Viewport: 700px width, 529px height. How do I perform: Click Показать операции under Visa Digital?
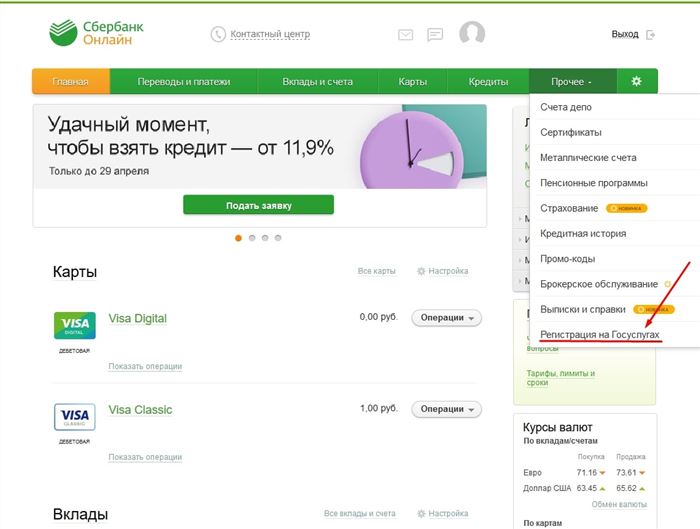tap(145, 367)
